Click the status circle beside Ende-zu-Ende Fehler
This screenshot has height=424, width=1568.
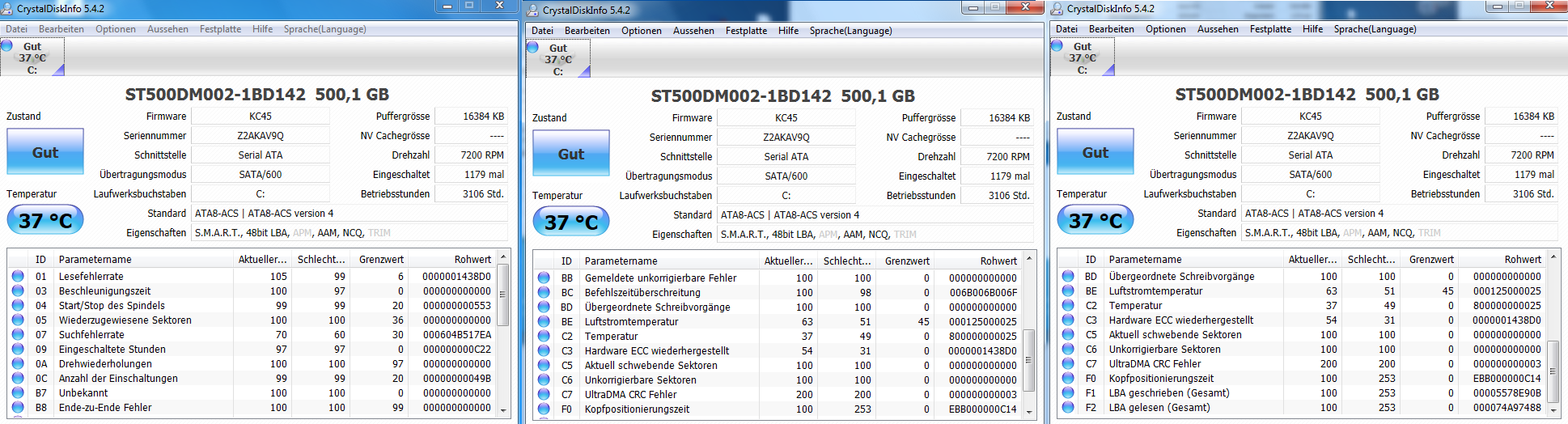tap(18, 407)
